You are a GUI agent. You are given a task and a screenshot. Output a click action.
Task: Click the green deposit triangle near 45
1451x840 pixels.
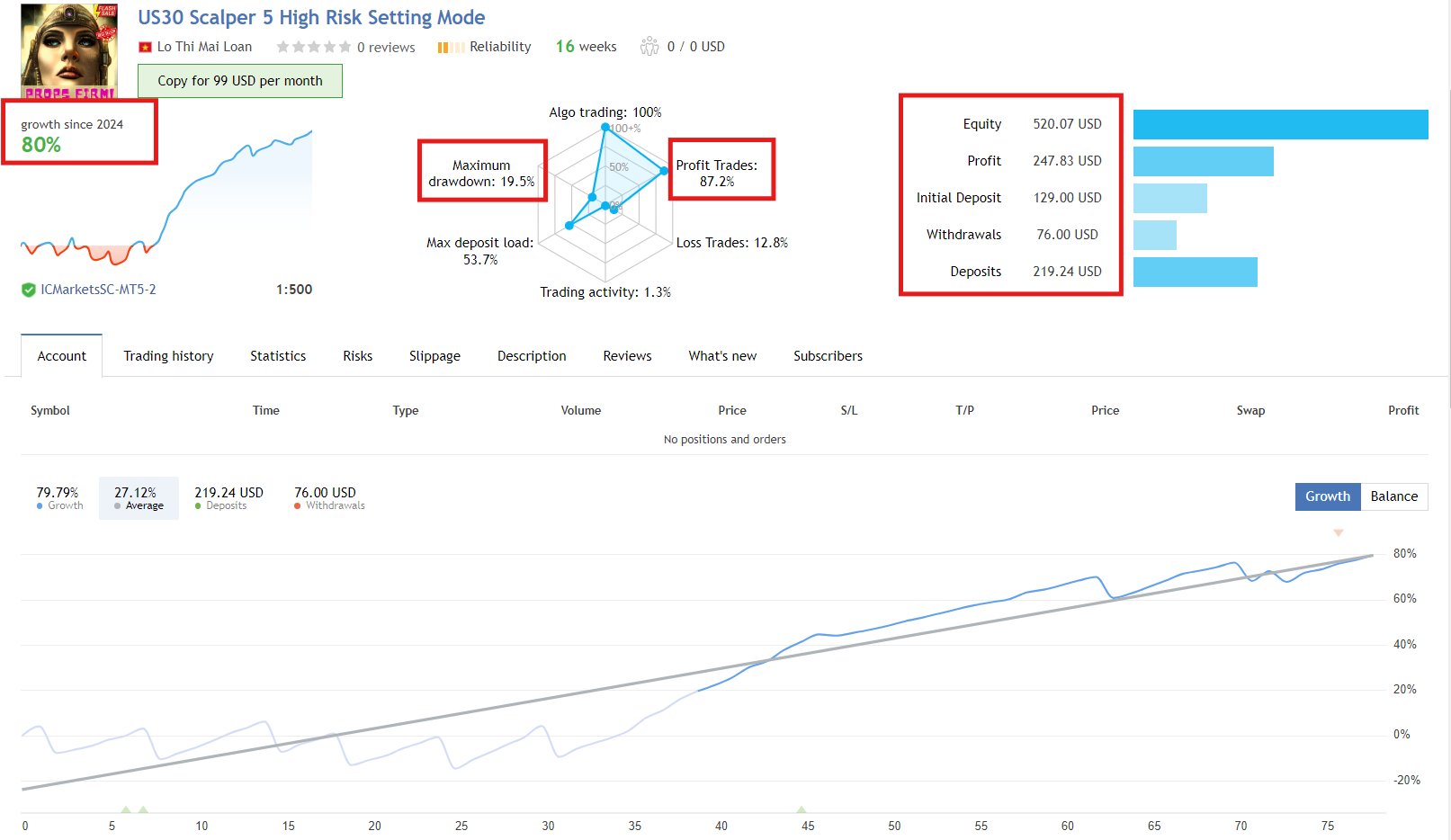click(x=802, y=809)
